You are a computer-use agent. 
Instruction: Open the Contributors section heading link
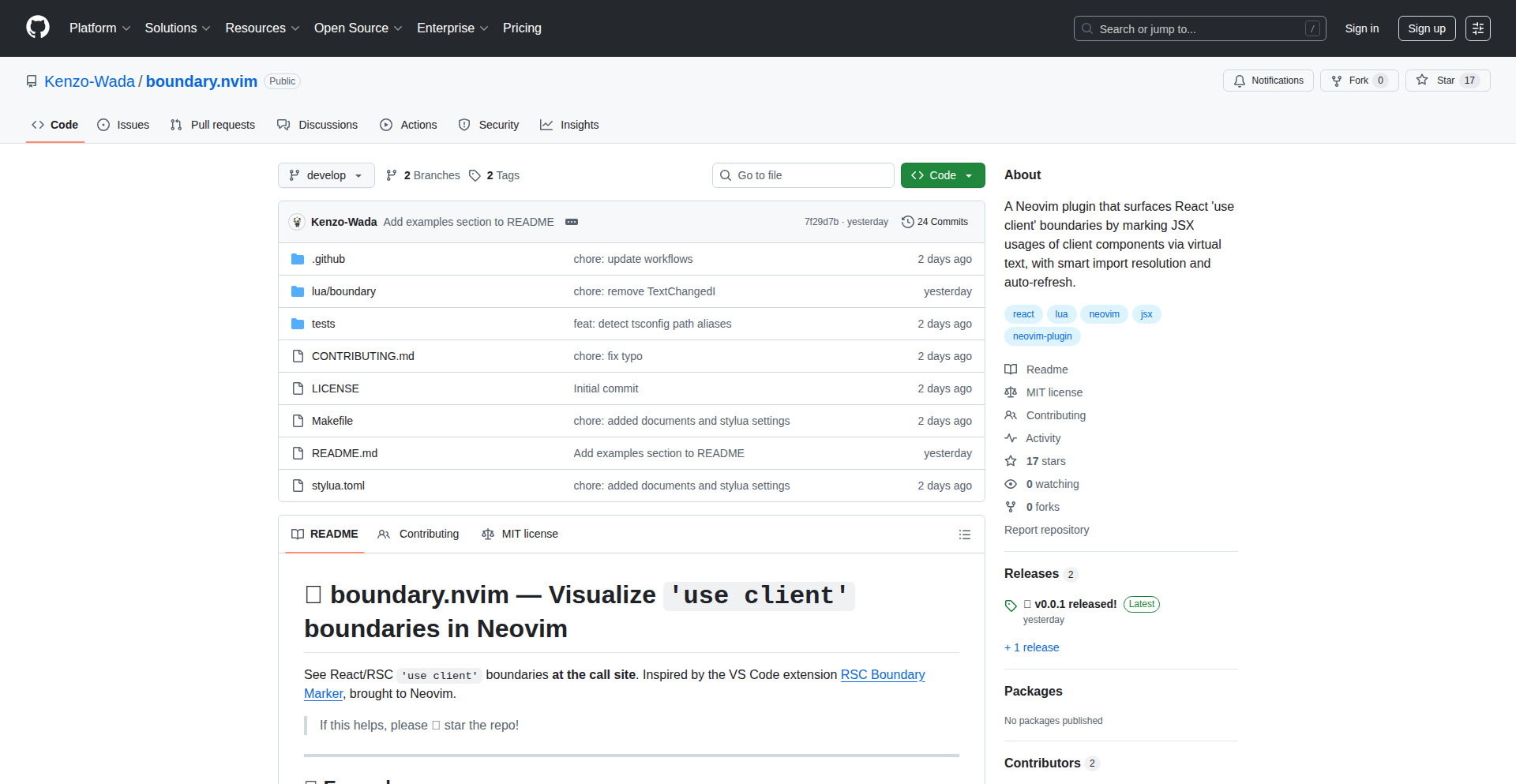1051,763
